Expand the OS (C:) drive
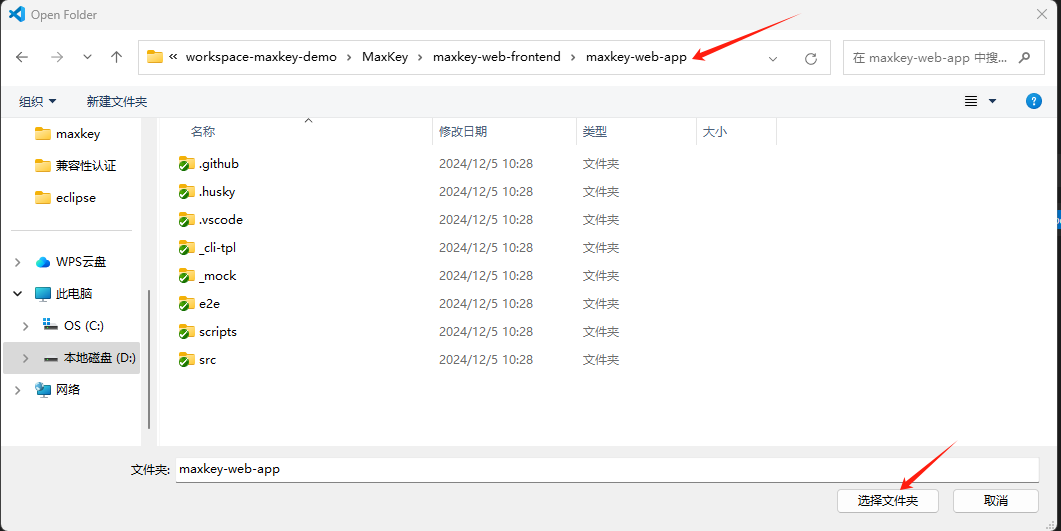 point(26,326)
